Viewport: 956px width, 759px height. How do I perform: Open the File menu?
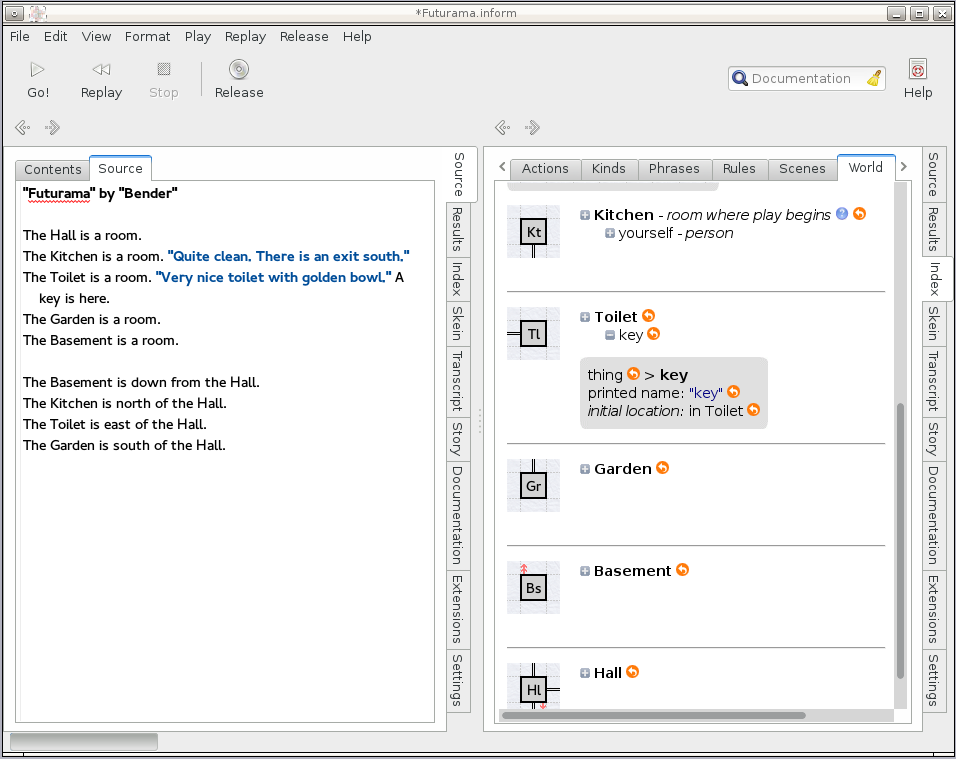pos(20,37)
